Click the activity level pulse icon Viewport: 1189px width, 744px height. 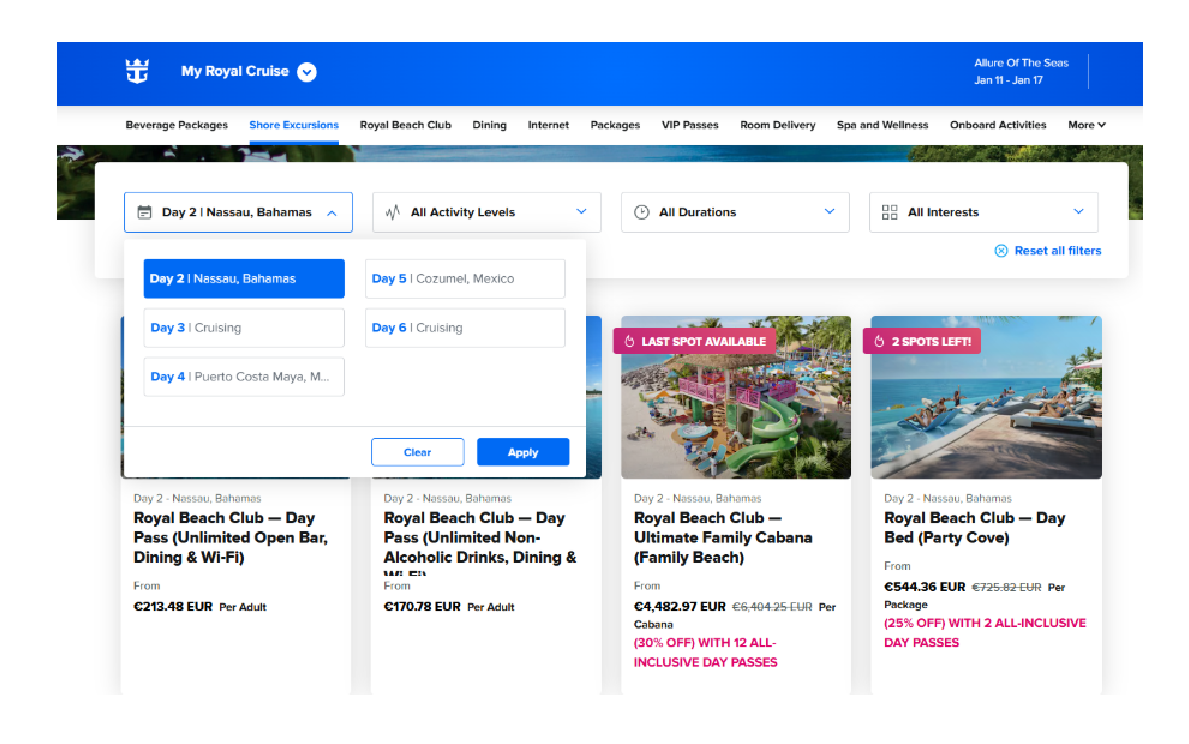[x=393, y=212]
